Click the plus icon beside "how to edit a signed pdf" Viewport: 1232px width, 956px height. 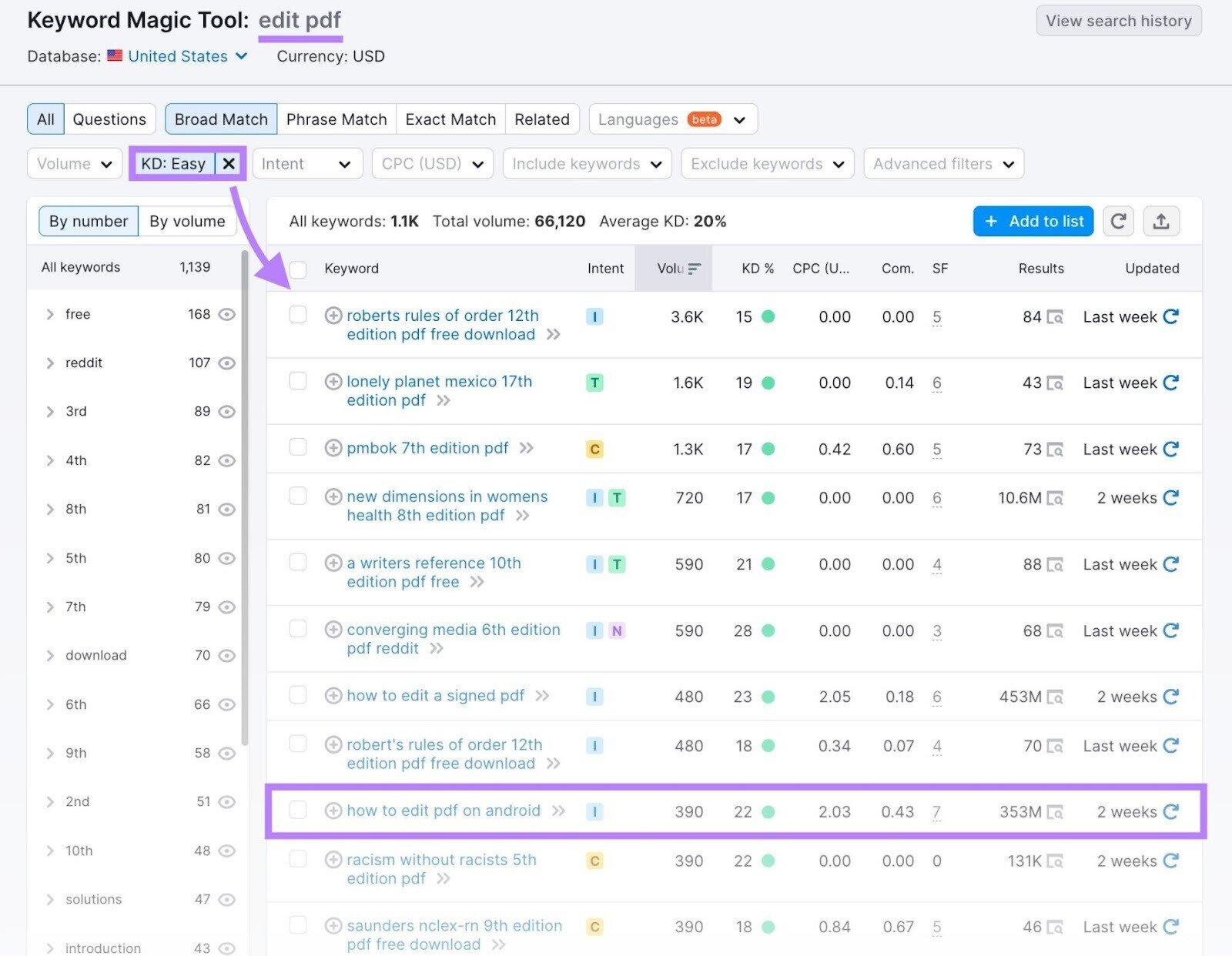(333, 695)
